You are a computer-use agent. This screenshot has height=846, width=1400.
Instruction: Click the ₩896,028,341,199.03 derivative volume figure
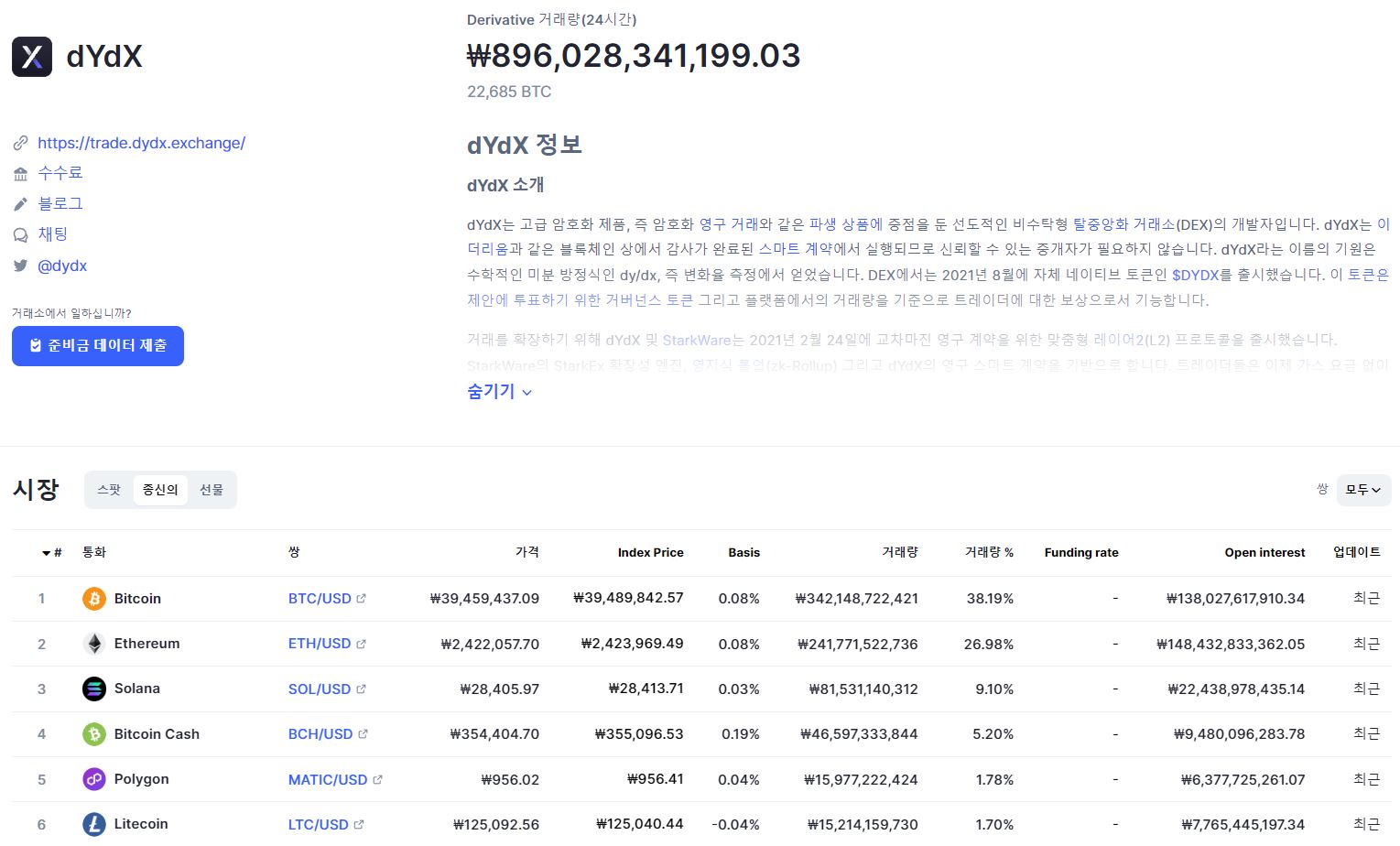tap(634, 56)
